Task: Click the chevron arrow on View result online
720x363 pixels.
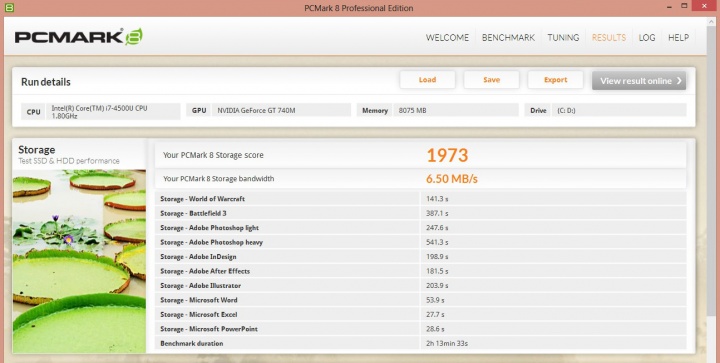Action: pyautogui.click(x=679, y=81)
